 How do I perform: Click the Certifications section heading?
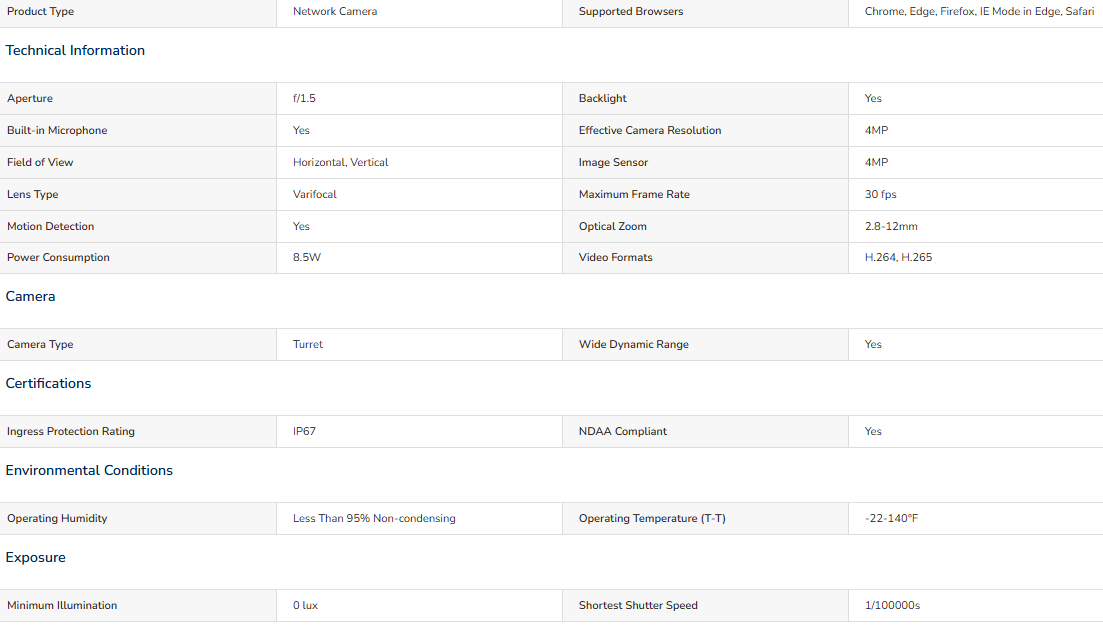(x=49, y=383)
